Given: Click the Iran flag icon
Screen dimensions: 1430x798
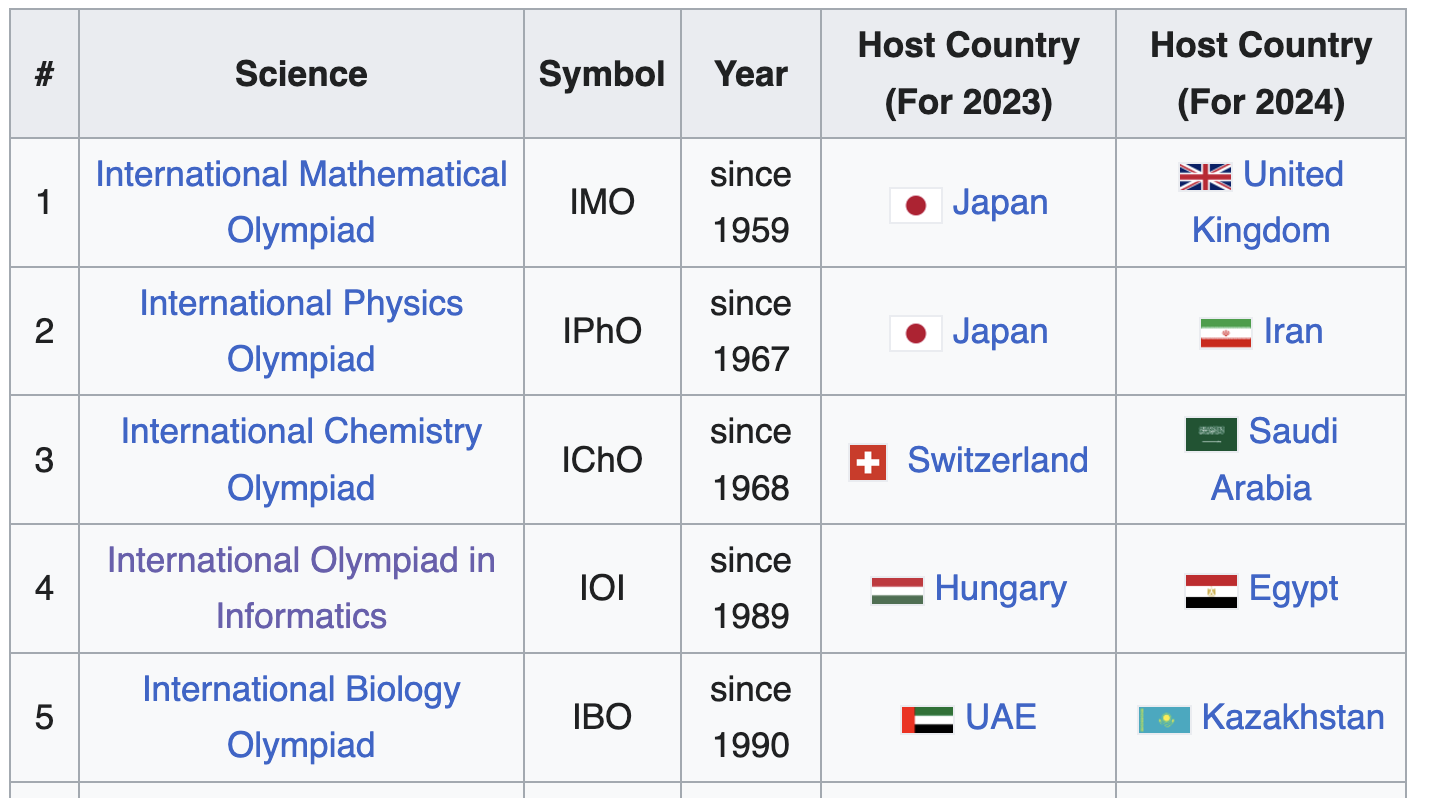Looking at the screenshot, I should point(1225,333).
